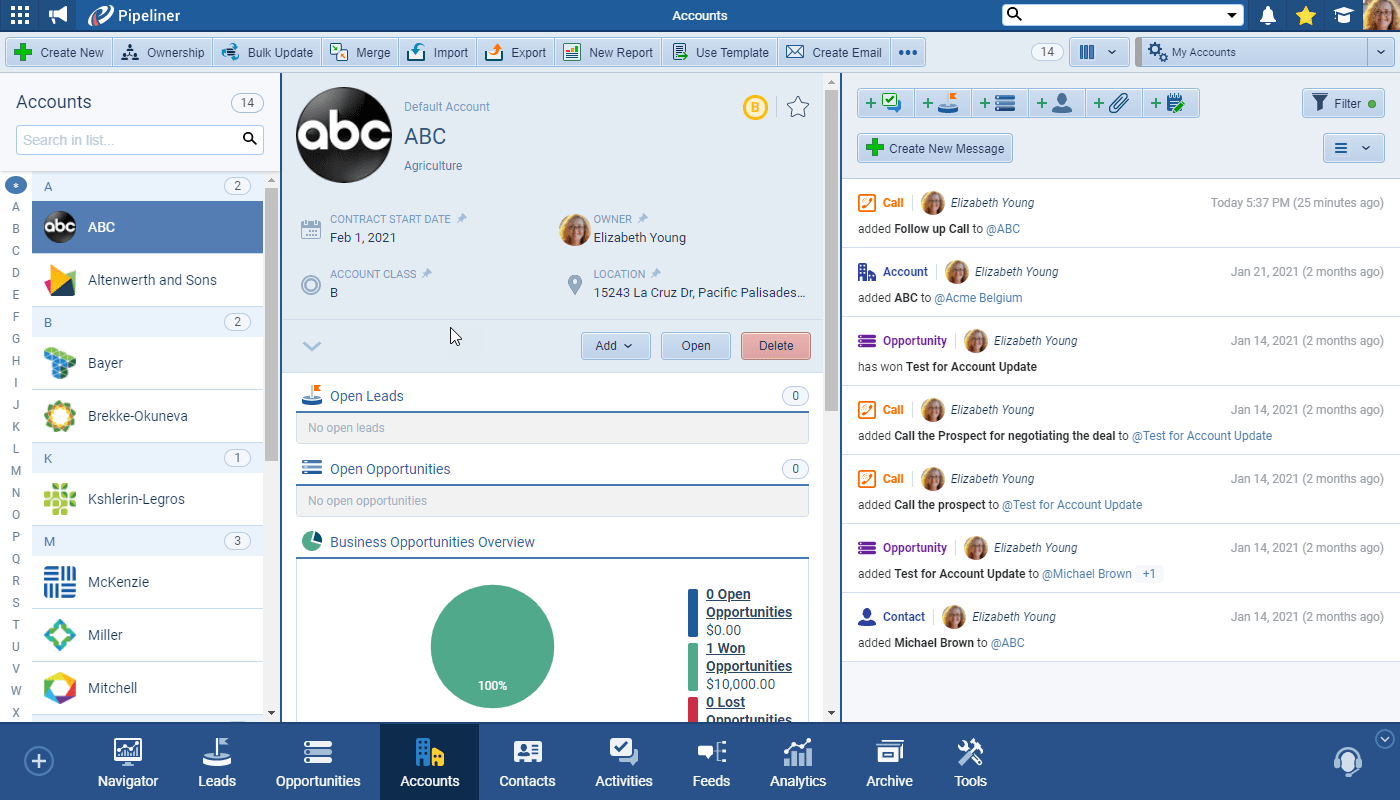Expand the My Accounts profile dropdown arrow

[x=1380, y=52]
